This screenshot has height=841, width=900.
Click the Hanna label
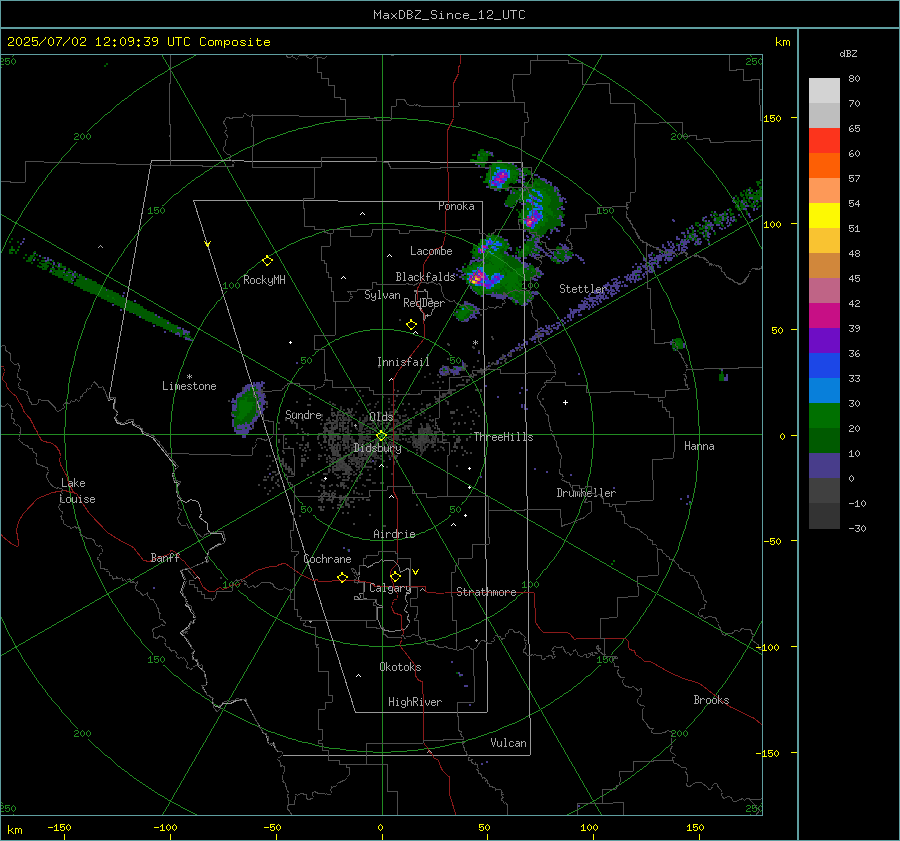pyautogui.click(x=699, y=446)
